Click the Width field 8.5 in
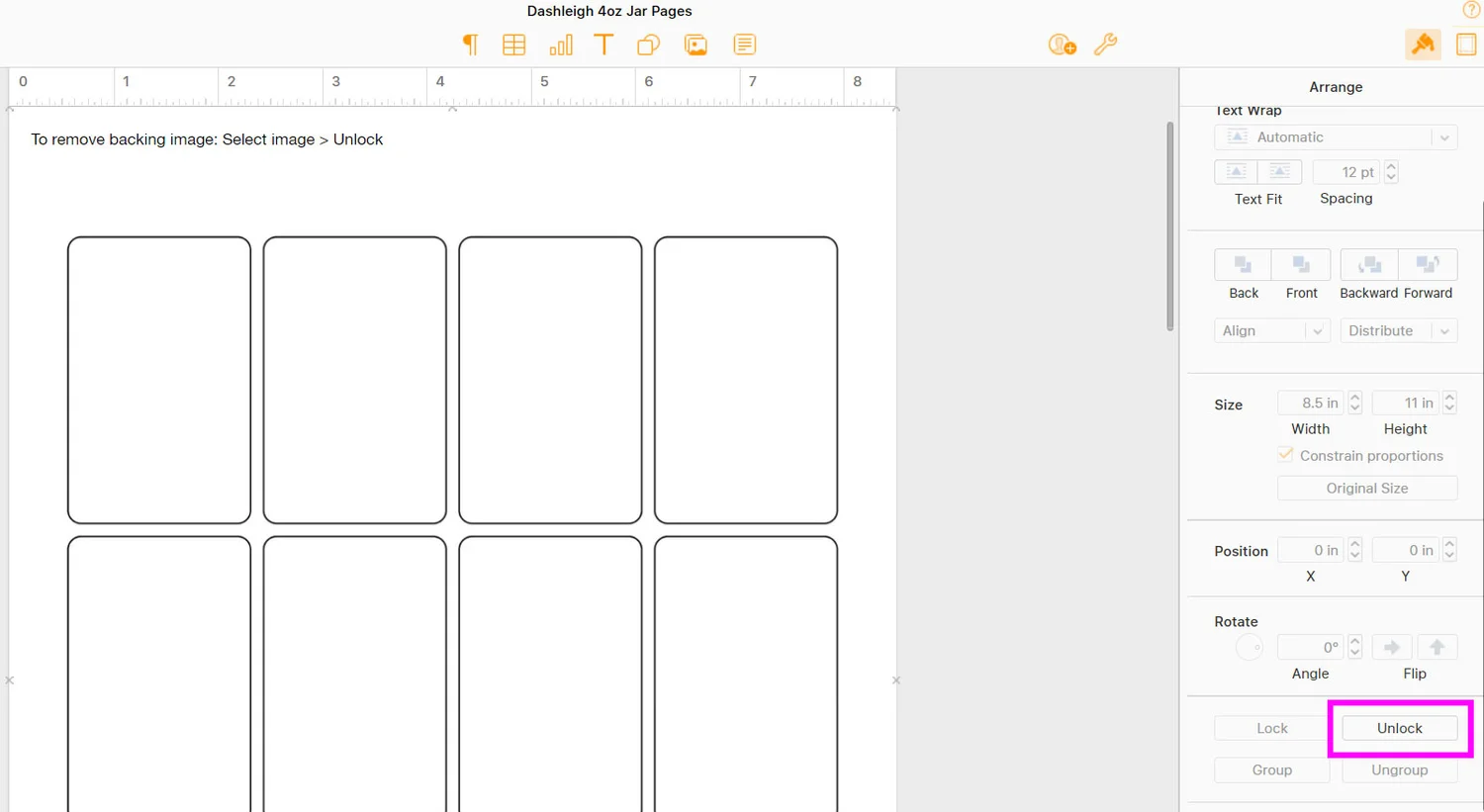This screenshot has width=1484, height=812. [1311, 403]
